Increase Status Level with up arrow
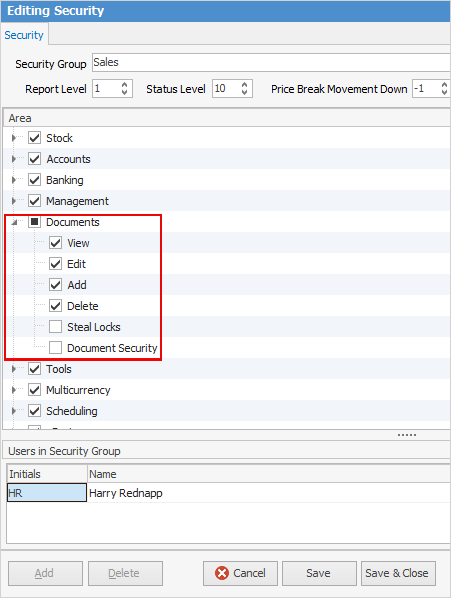 point(244,84)
